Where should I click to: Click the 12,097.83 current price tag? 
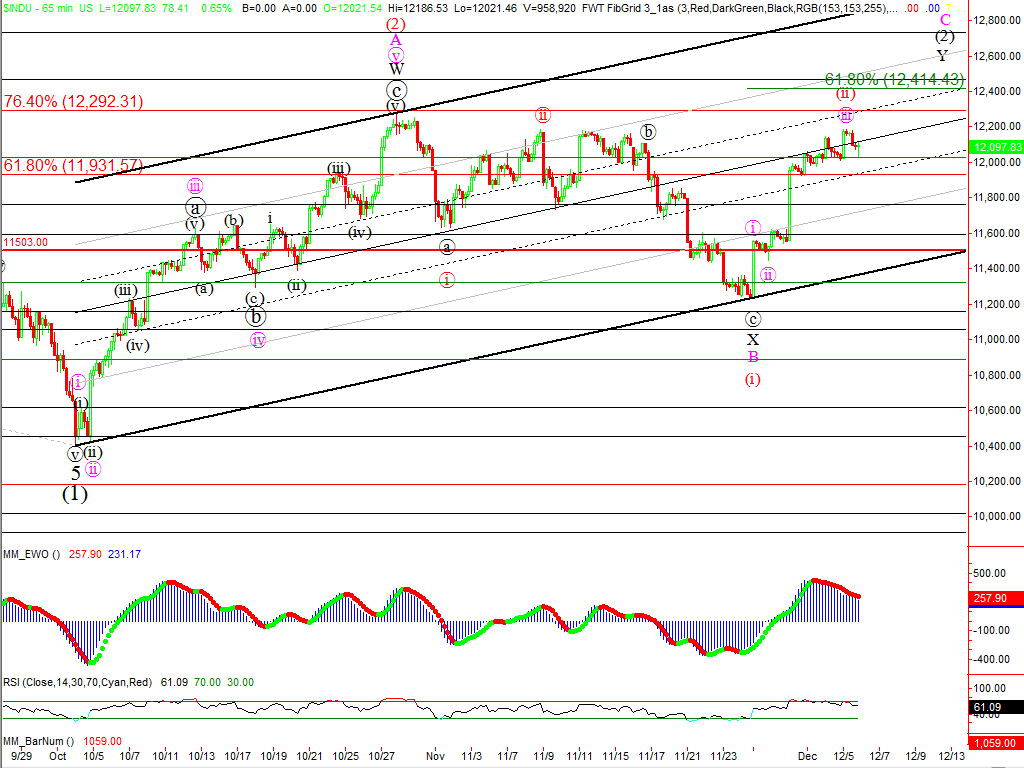(x=995, y=147)
